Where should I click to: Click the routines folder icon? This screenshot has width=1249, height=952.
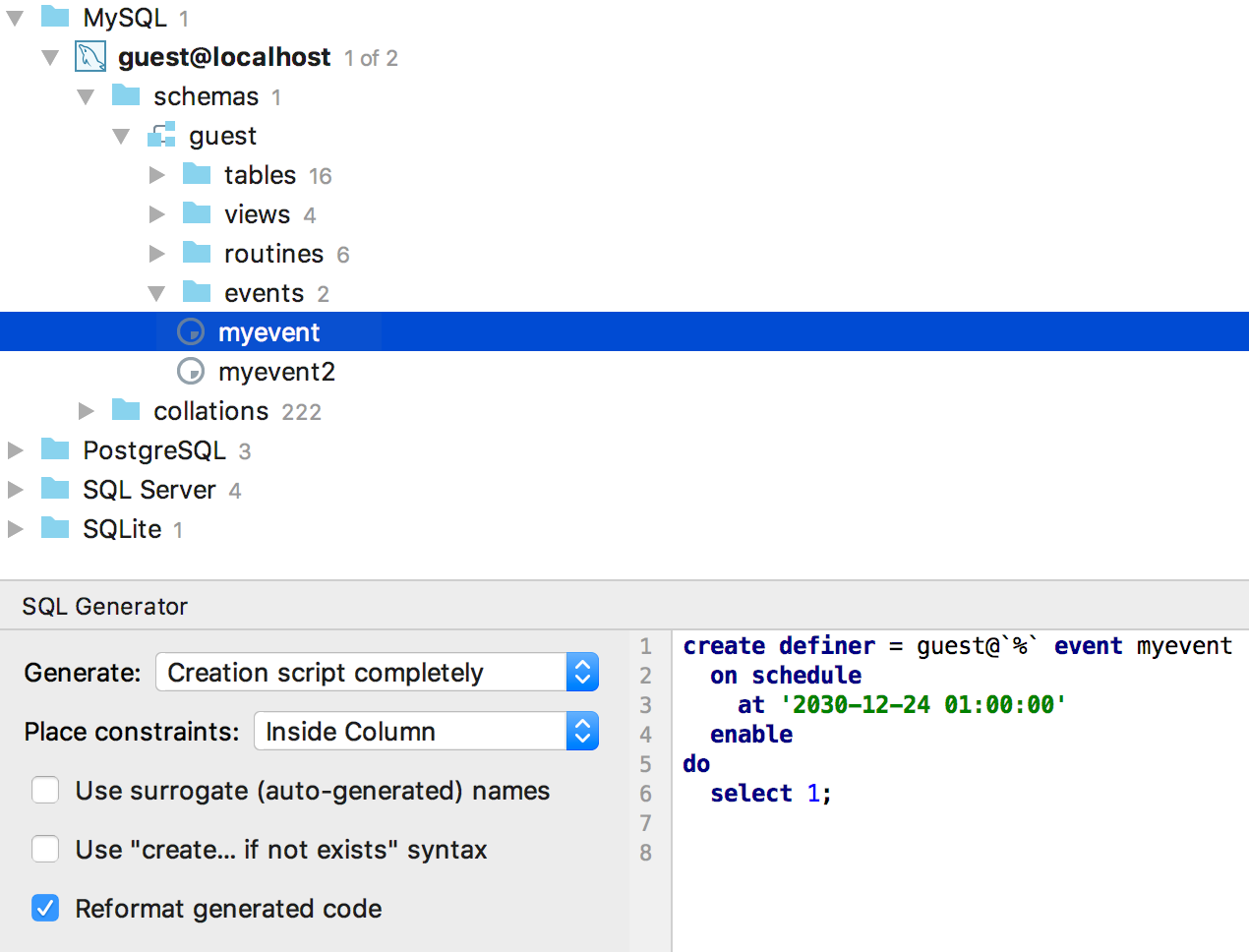coord(197,254)
